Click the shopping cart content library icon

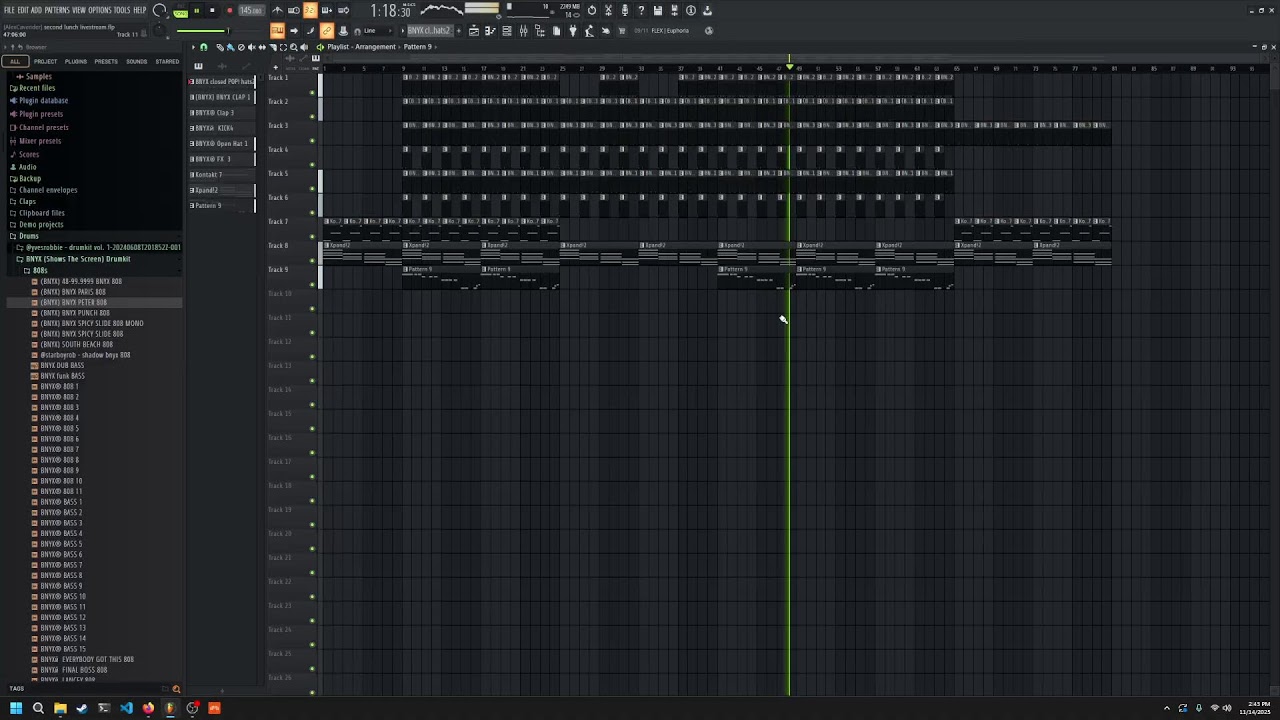(622, 31)
